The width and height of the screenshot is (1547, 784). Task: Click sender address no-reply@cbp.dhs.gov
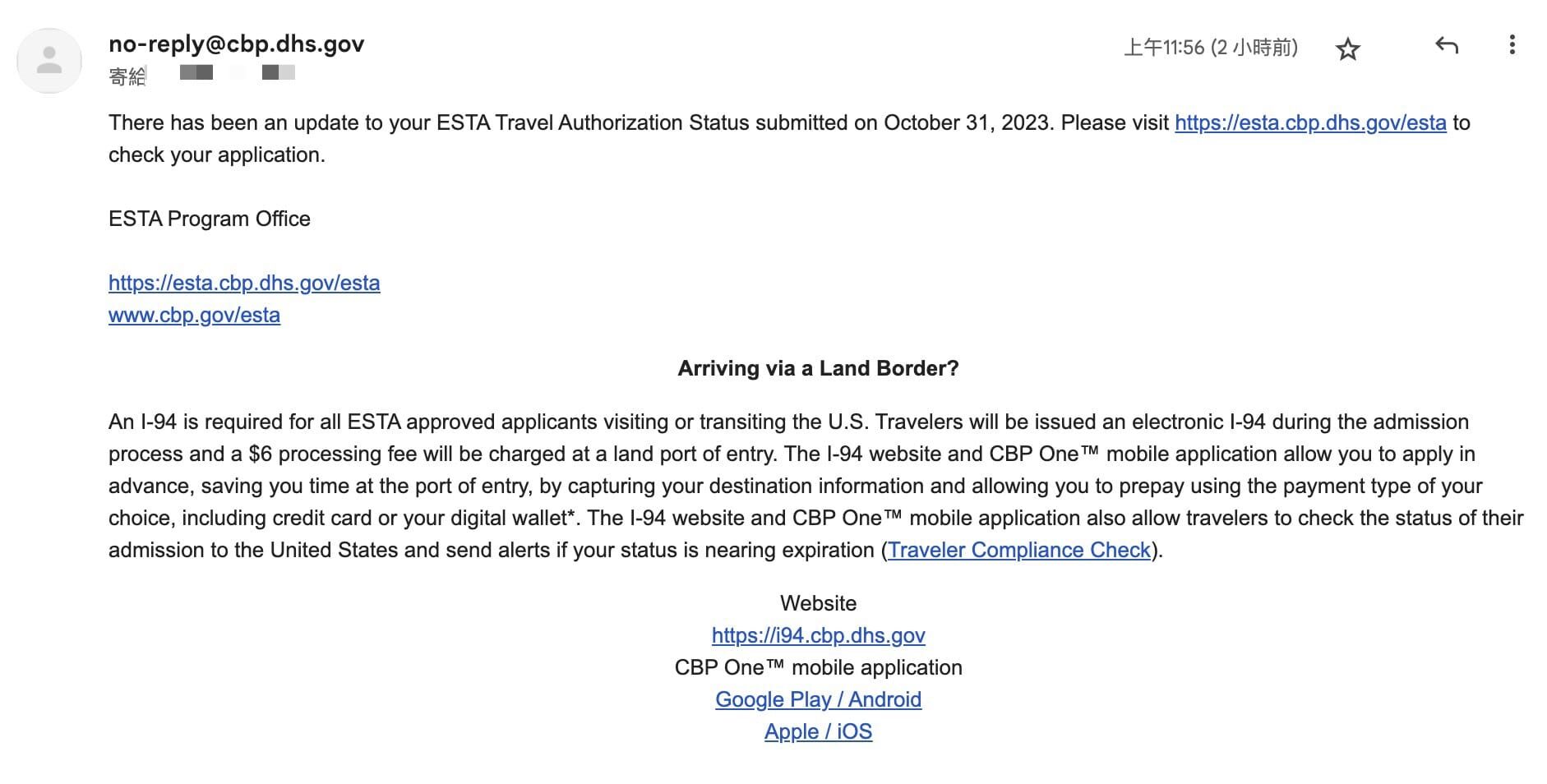click(236, 44)
